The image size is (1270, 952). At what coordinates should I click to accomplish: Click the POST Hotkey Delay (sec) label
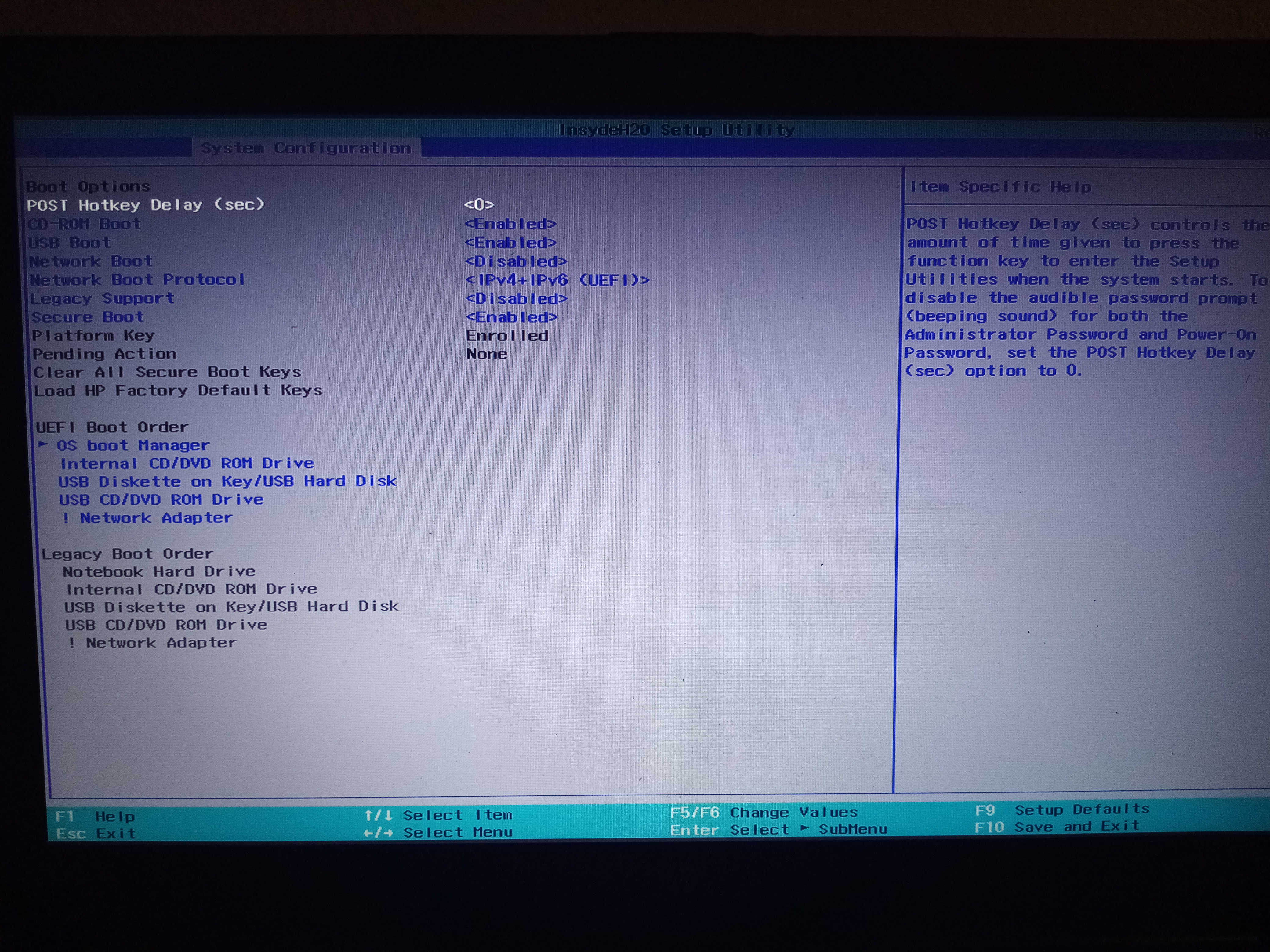click(146, 205)
